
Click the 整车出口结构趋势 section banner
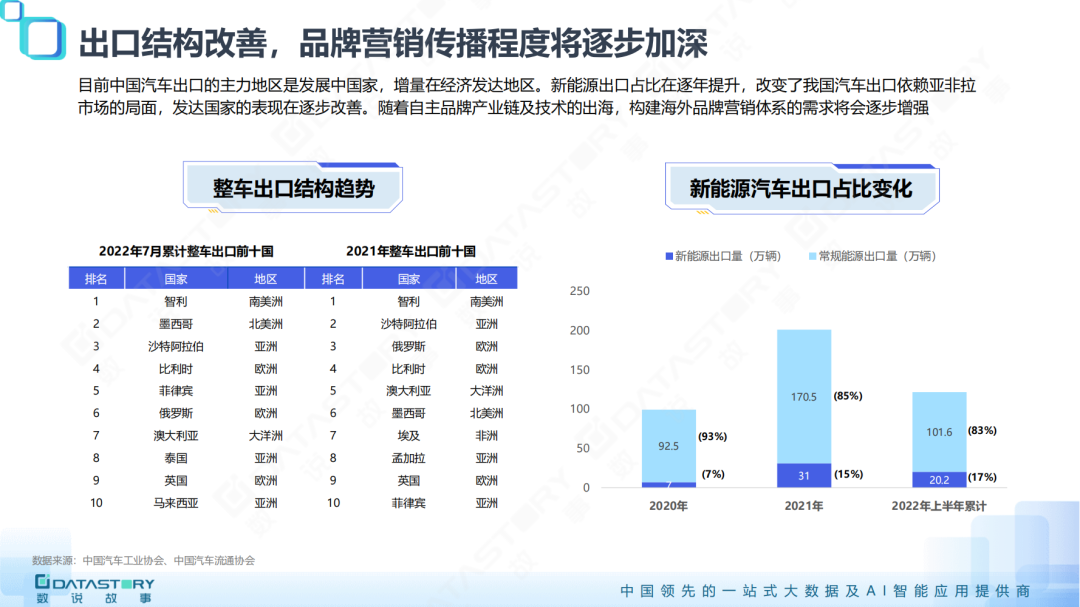293,187
